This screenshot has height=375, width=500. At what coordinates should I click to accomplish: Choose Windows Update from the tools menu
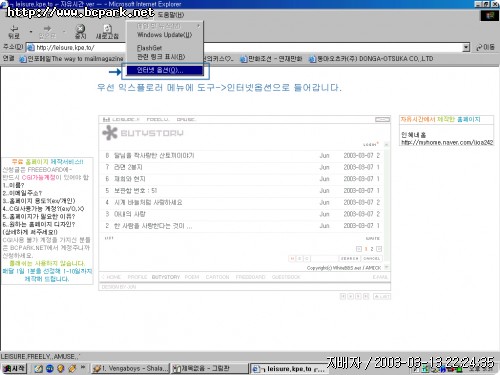(x=164, y=35)
